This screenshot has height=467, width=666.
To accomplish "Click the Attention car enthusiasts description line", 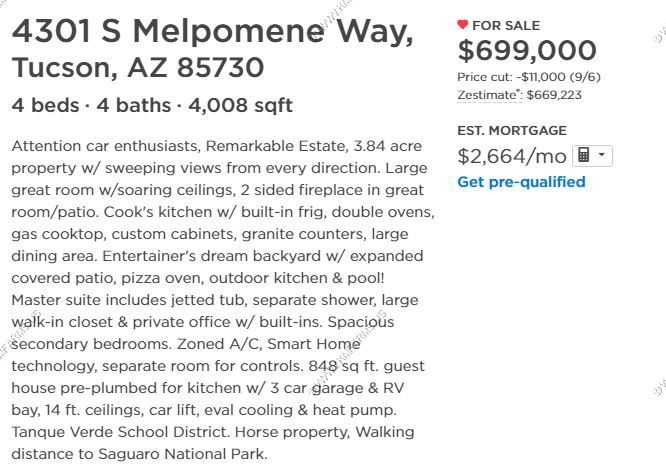I will click(217, 146).
